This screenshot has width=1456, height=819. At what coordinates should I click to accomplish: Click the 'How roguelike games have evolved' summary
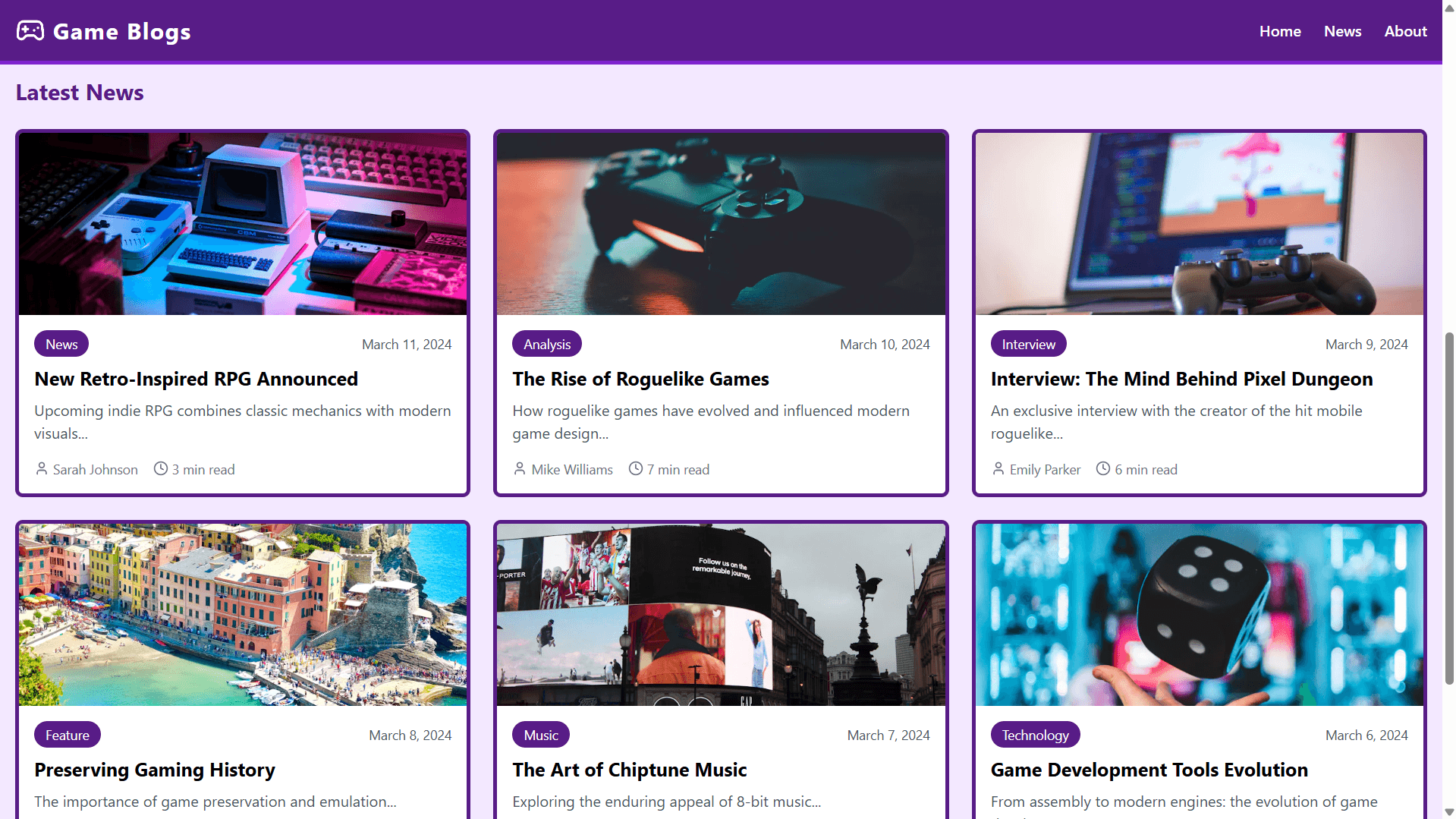pos(711,422)
